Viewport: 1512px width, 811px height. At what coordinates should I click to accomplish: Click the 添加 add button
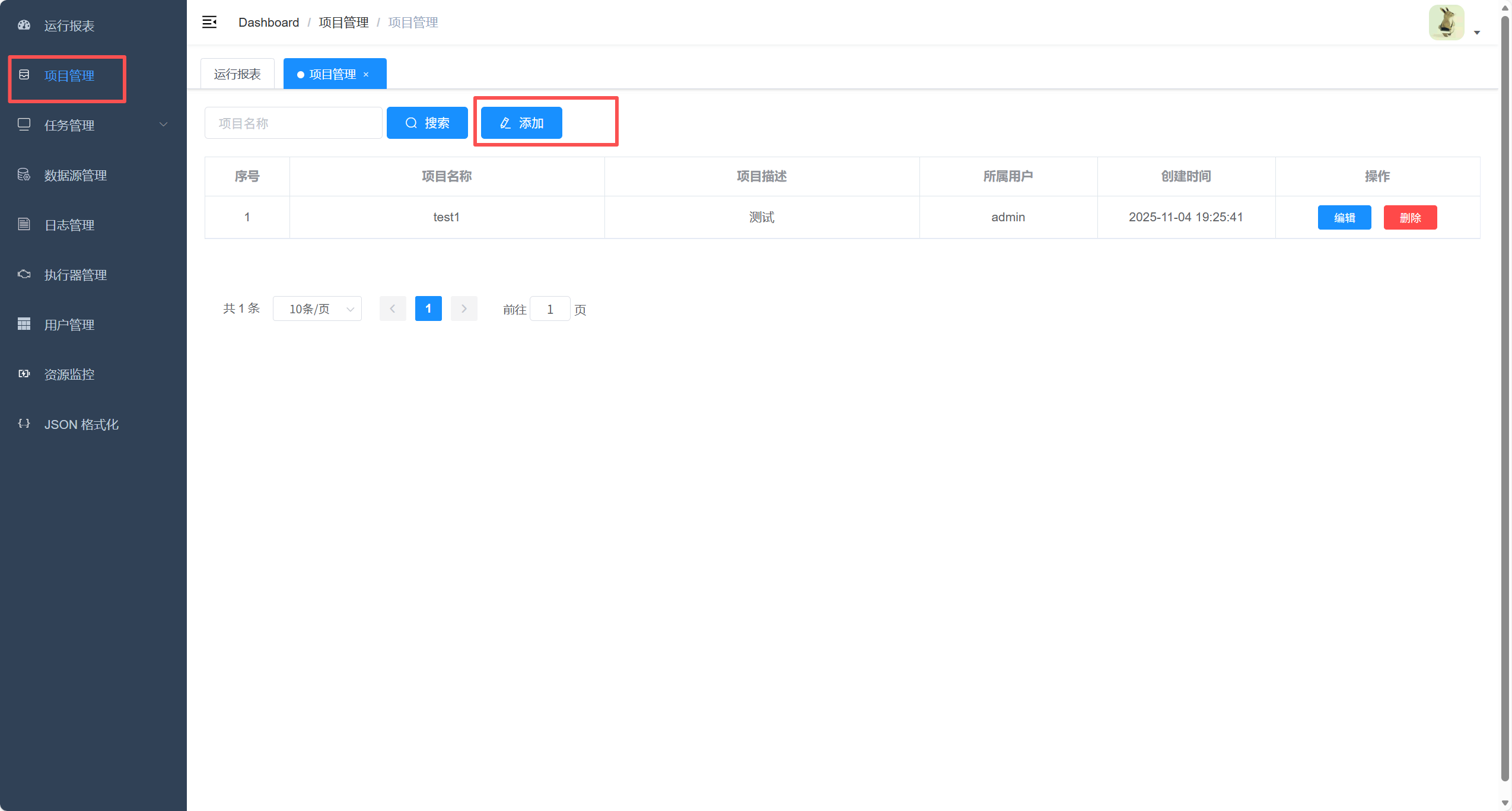(520, 122)
